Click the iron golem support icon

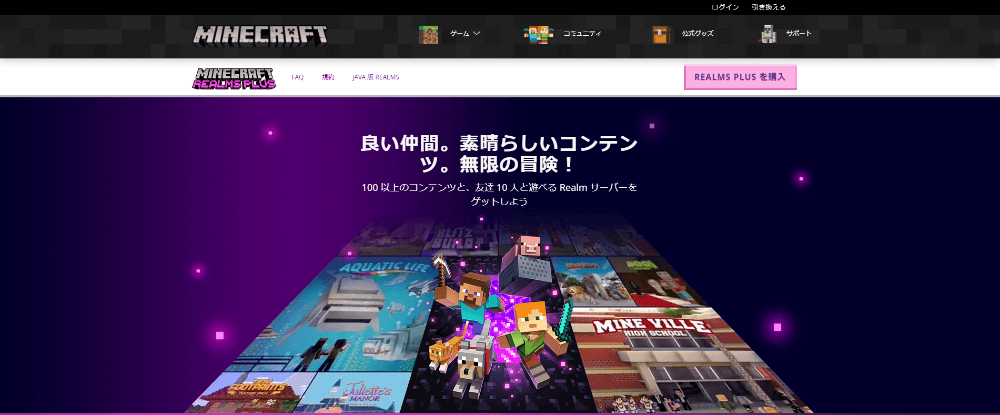click(768, 34)
